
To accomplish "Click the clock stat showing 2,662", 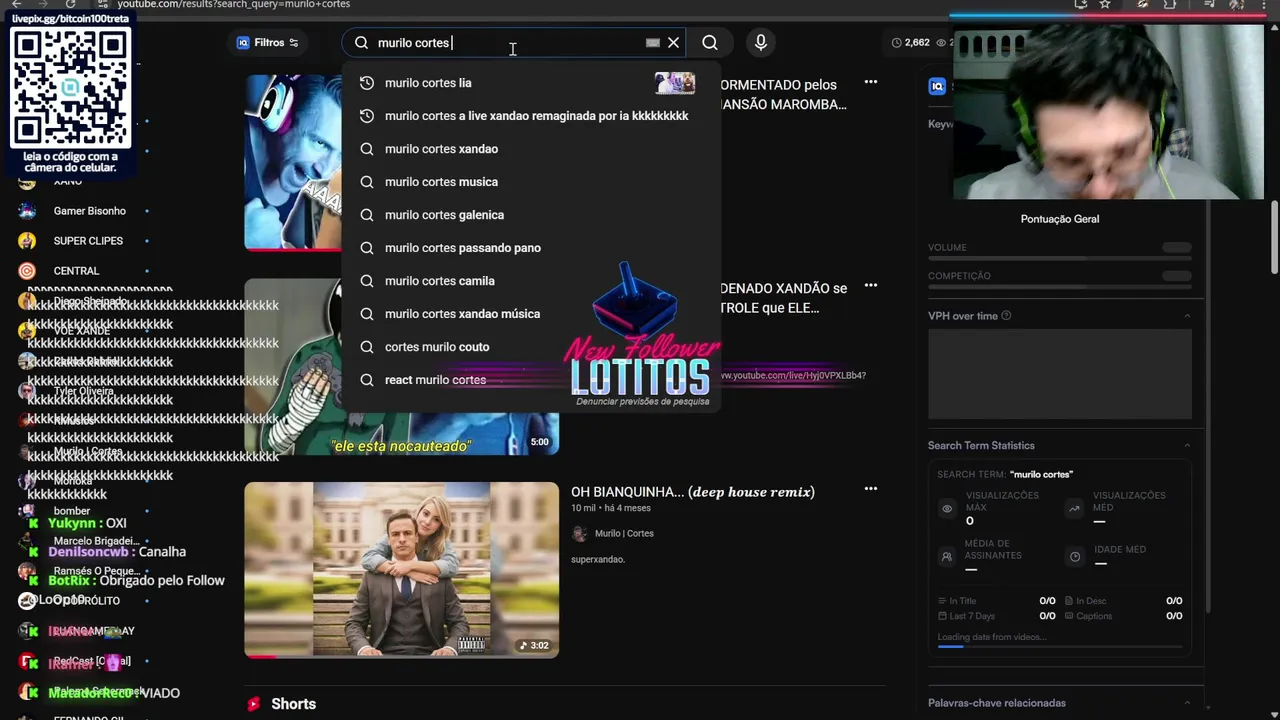I will (x=910, y=43).
